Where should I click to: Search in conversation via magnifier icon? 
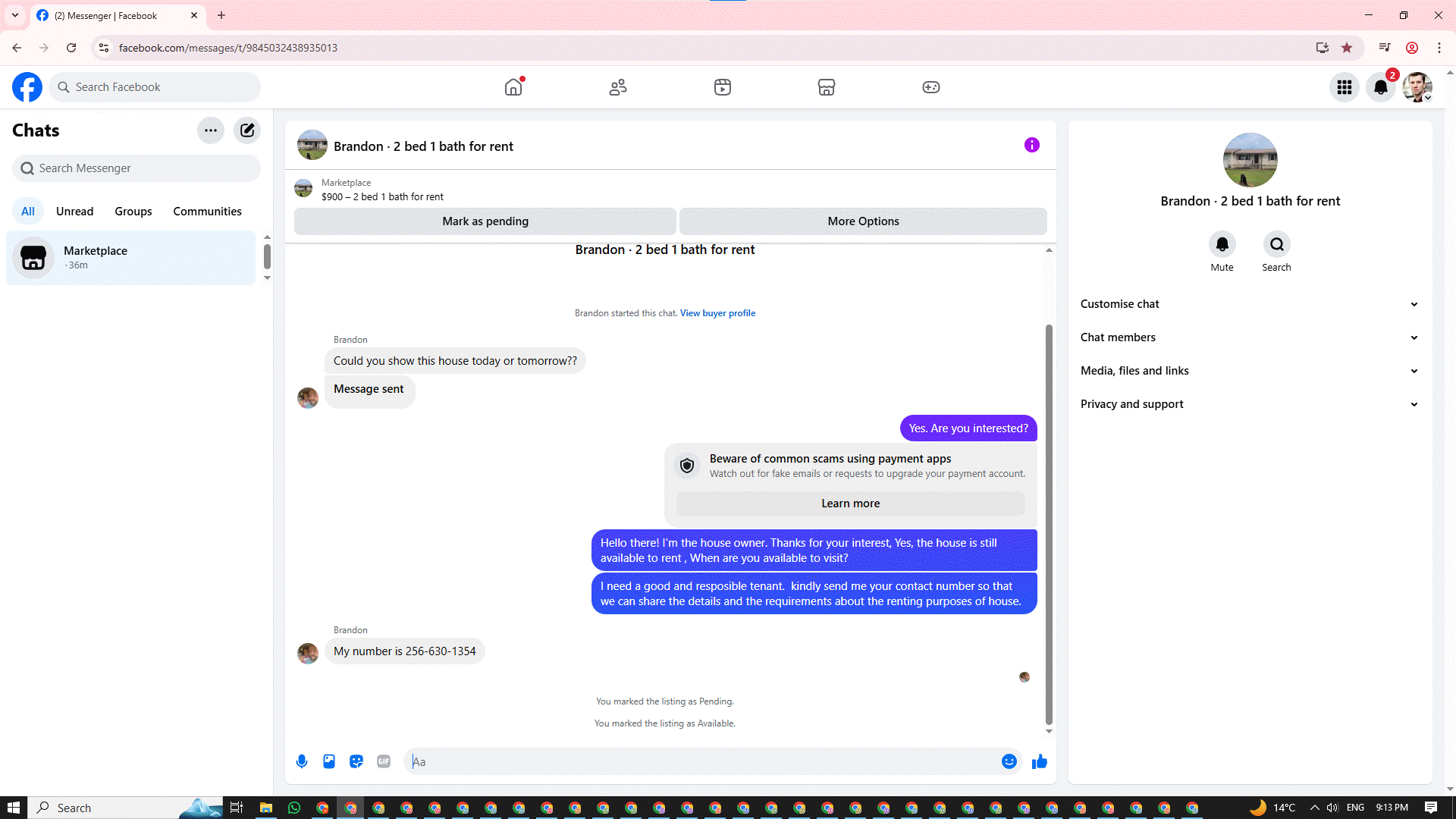[1277, 244]
